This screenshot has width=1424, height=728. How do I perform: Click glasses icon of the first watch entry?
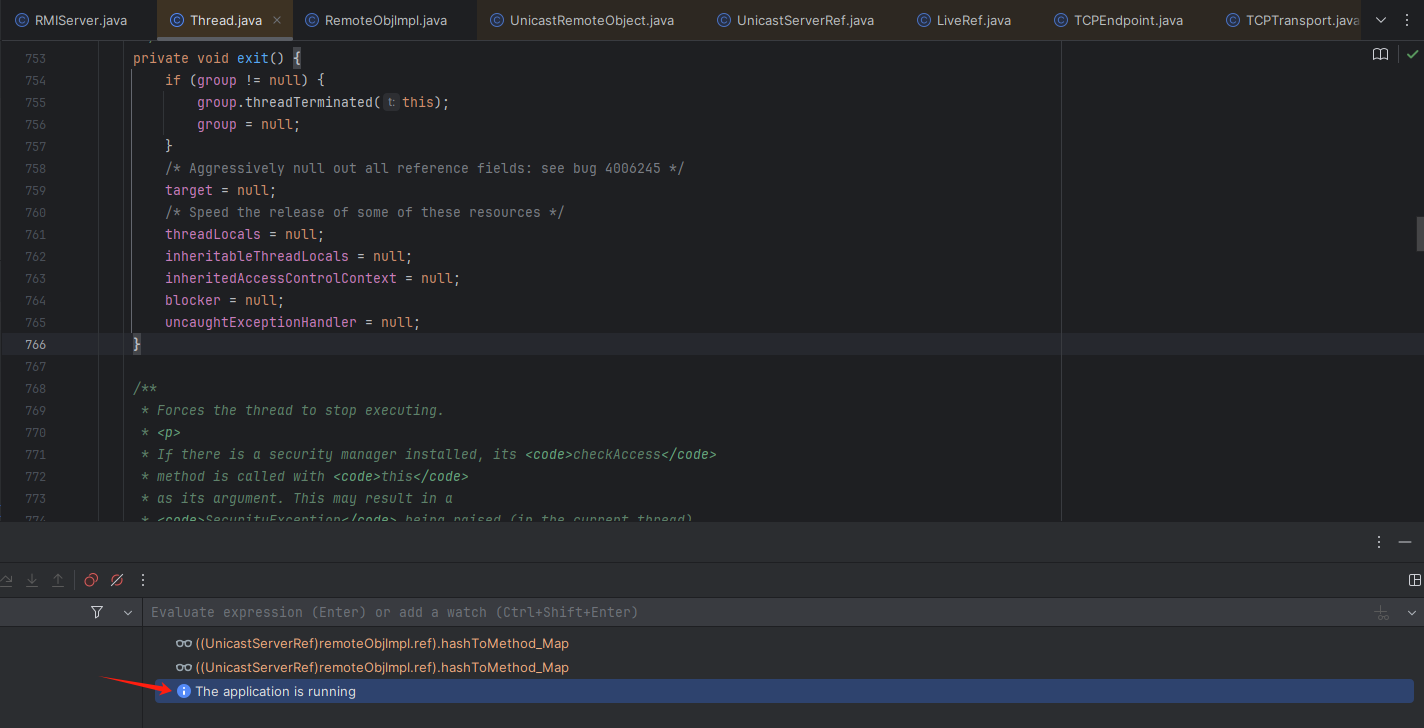183,643
